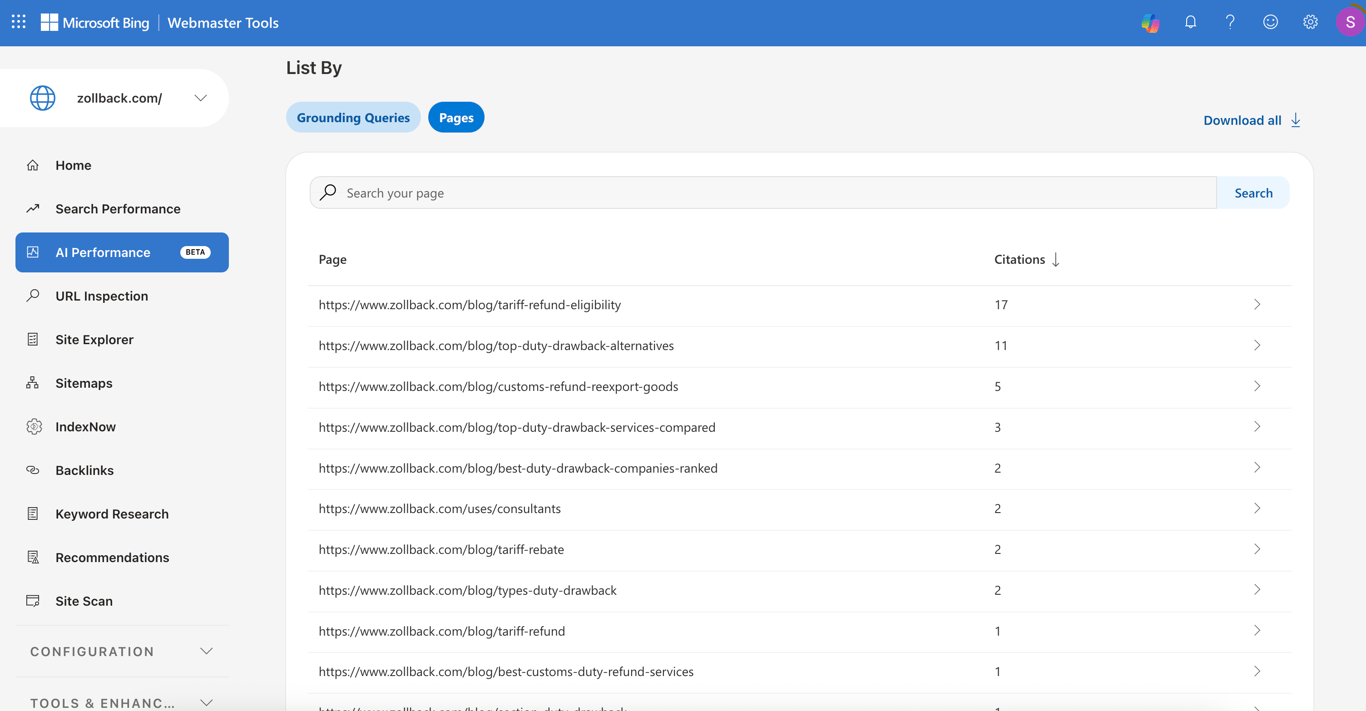Click the uses/consultants URL
This screenshot has height=711, width=1366.
[440, 508]
